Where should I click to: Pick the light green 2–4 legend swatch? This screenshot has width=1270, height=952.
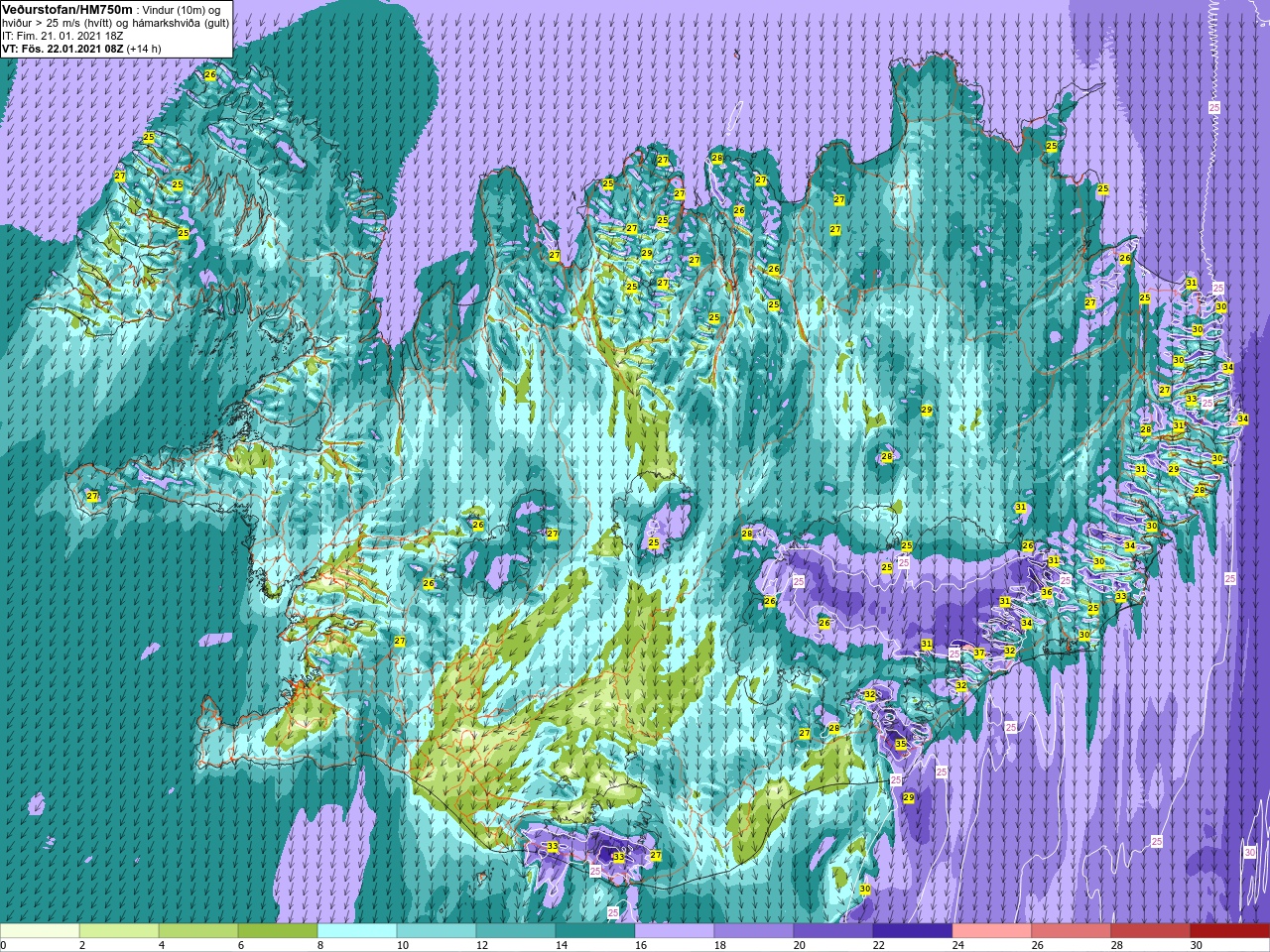tap(119, 931)
